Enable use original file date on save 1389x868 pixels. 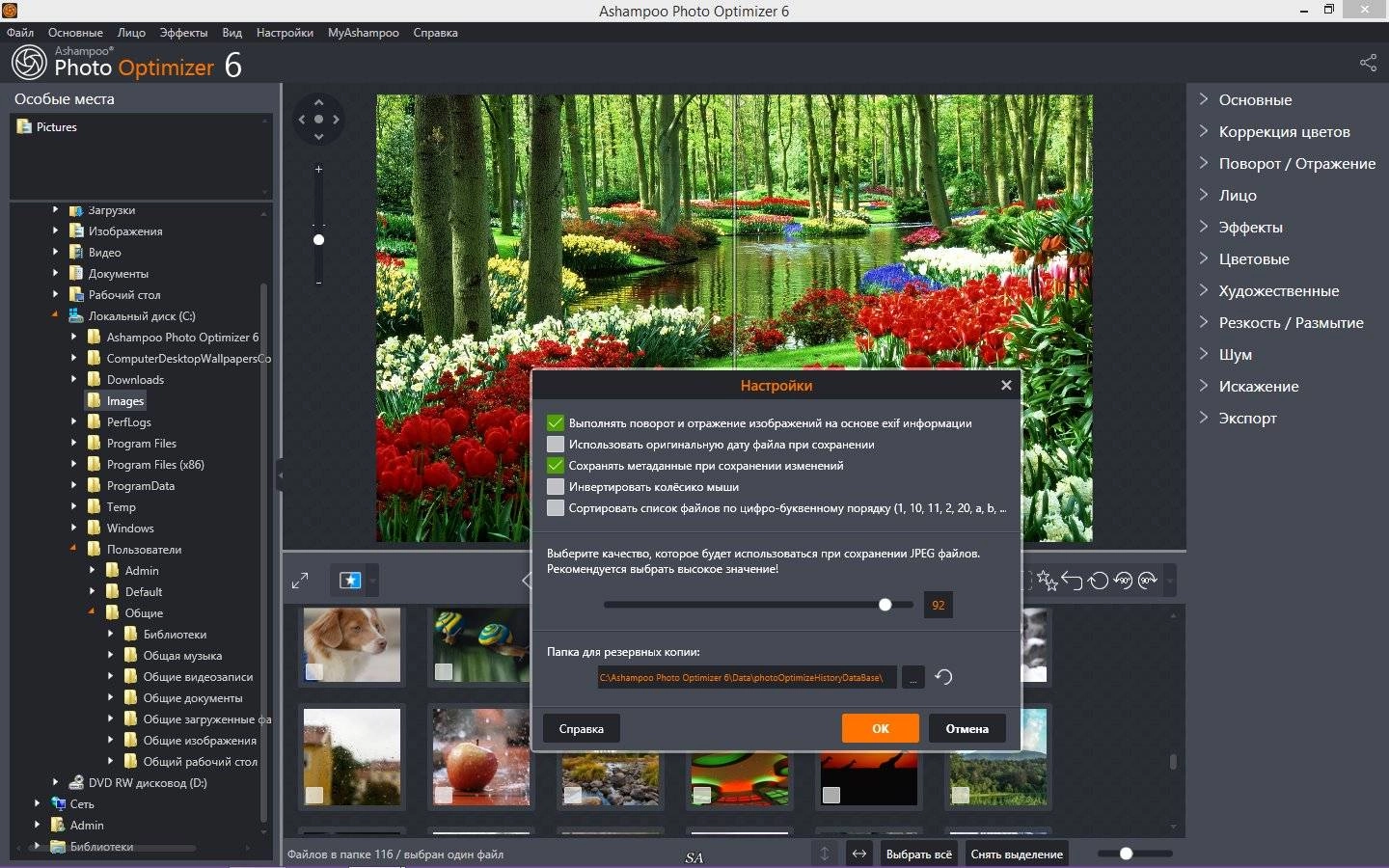tap(555, 444)
